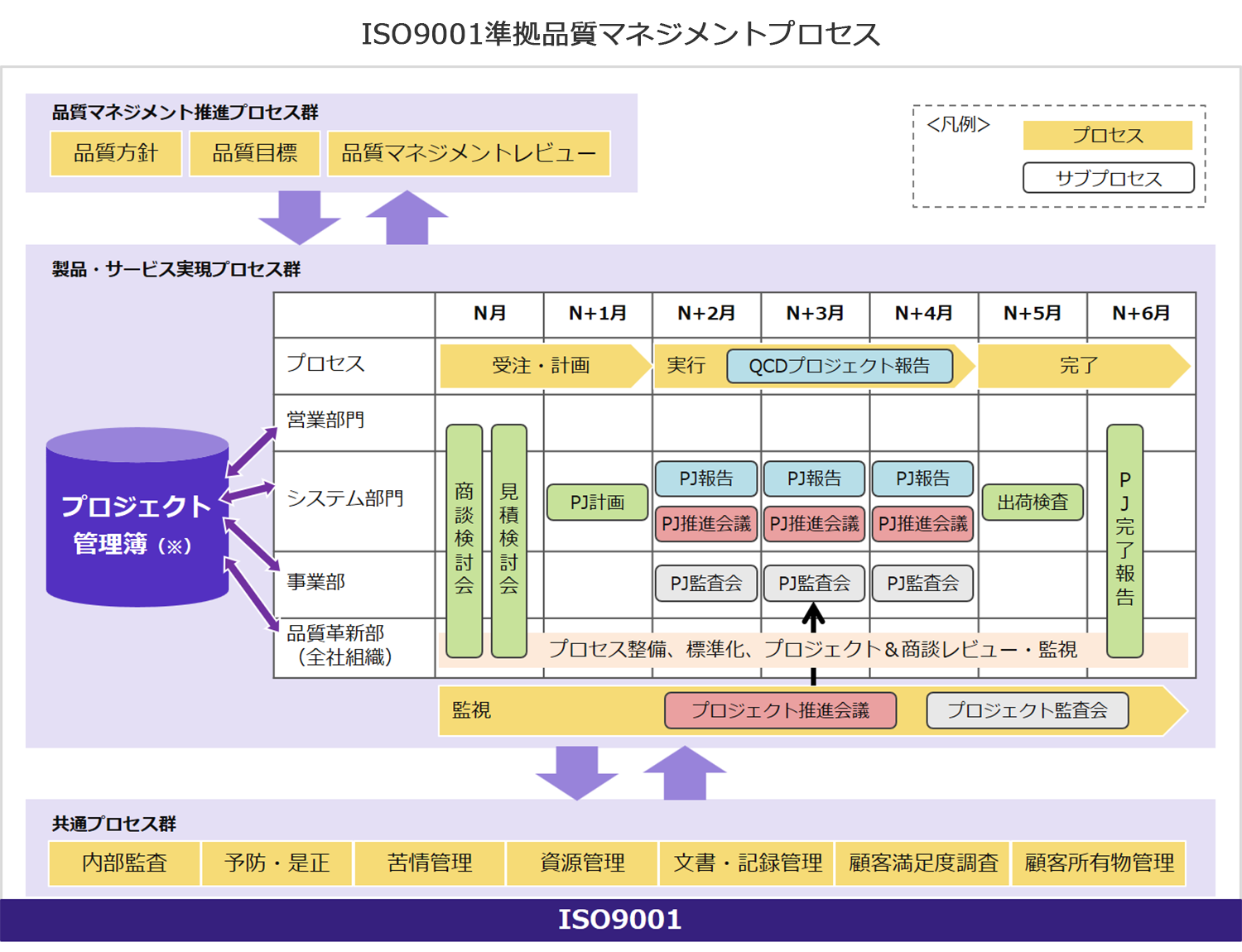Click the 監視 label in the yellow arrow
This screenshot has width=1242, height=952.
(471, 710)
